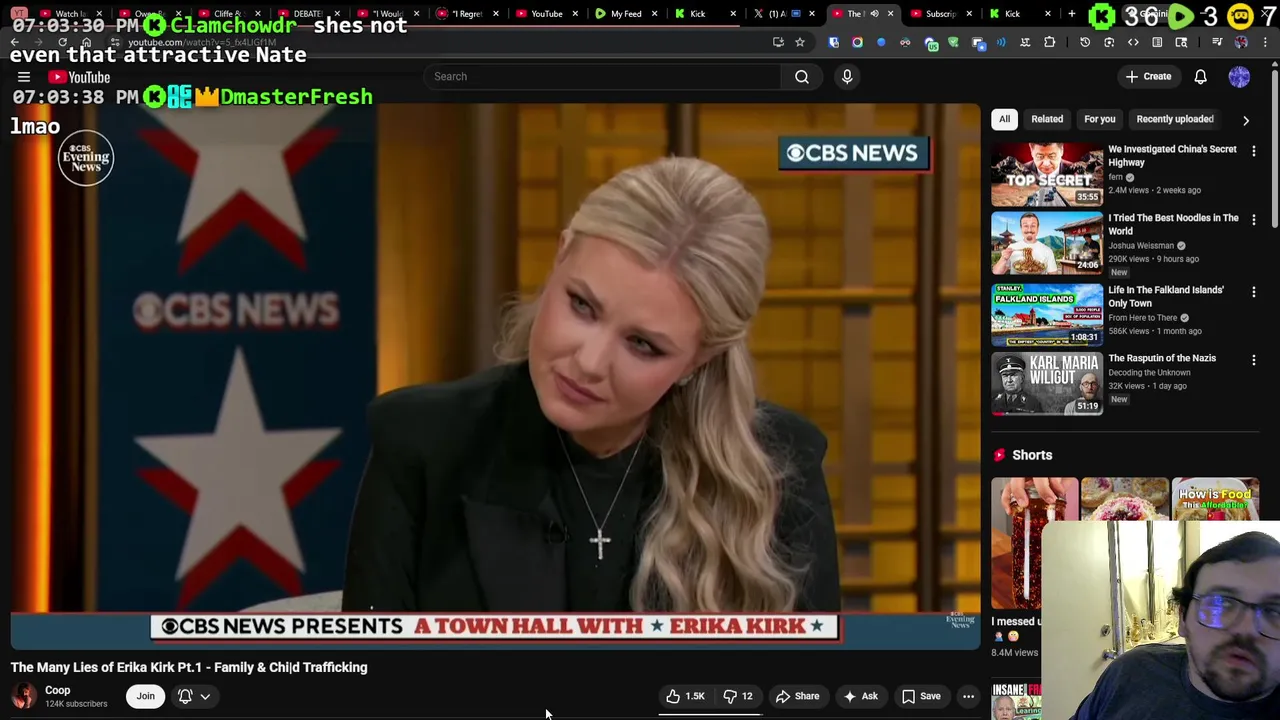Image resolution: width=1280 pixels, height=720 pixels.
Task: Open the Best Noodles video thumbnail
Action: pos(1047,243)
